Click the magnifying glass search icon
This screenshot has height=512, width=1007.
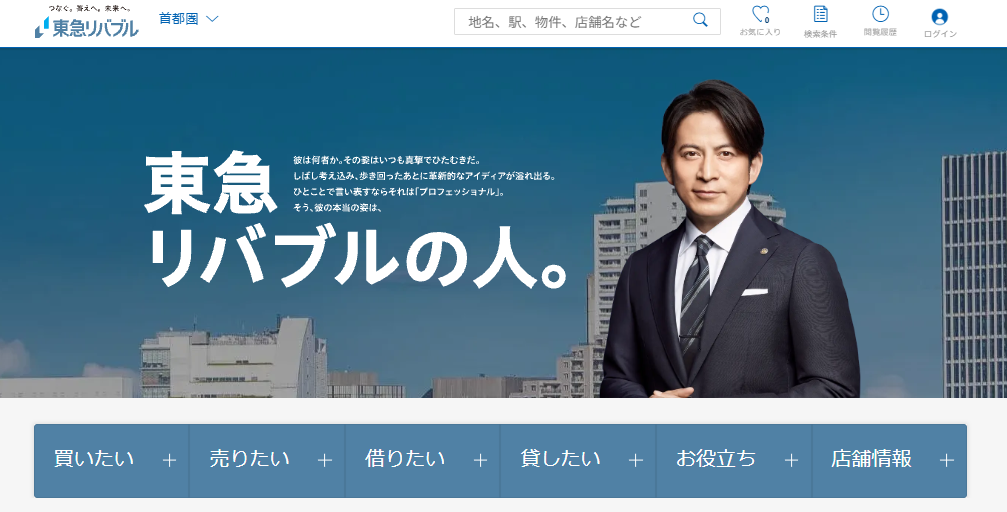700,20
